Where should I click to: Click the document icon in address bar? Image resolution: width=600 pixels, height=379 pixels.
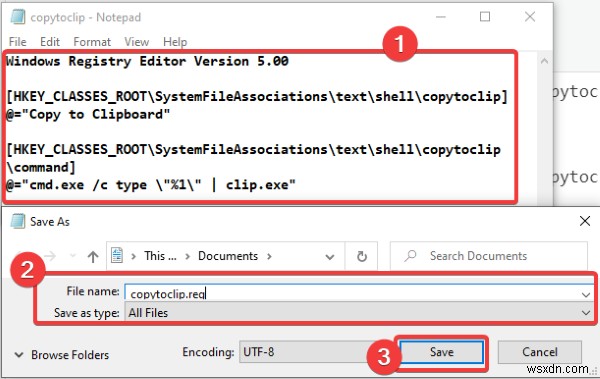click(x=117, y=255)
